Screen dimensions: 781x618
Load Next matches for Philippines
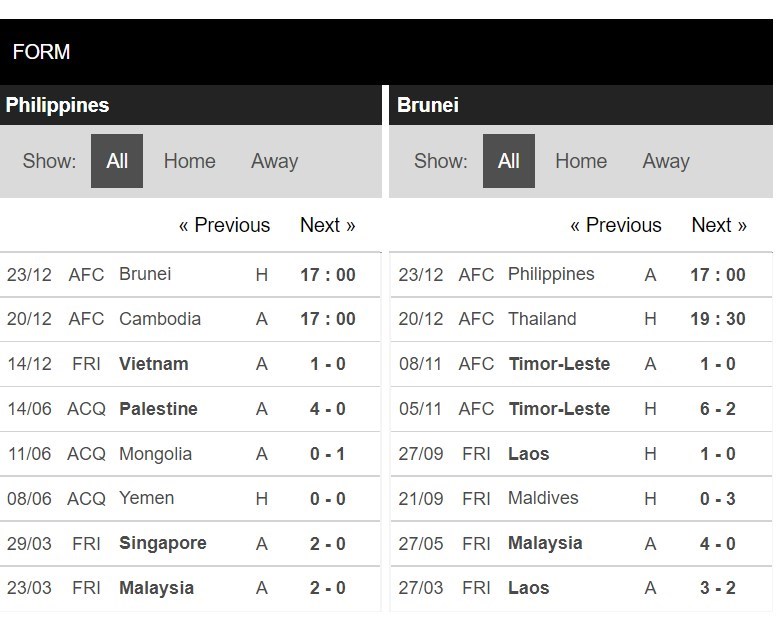[x=327, y=225]
